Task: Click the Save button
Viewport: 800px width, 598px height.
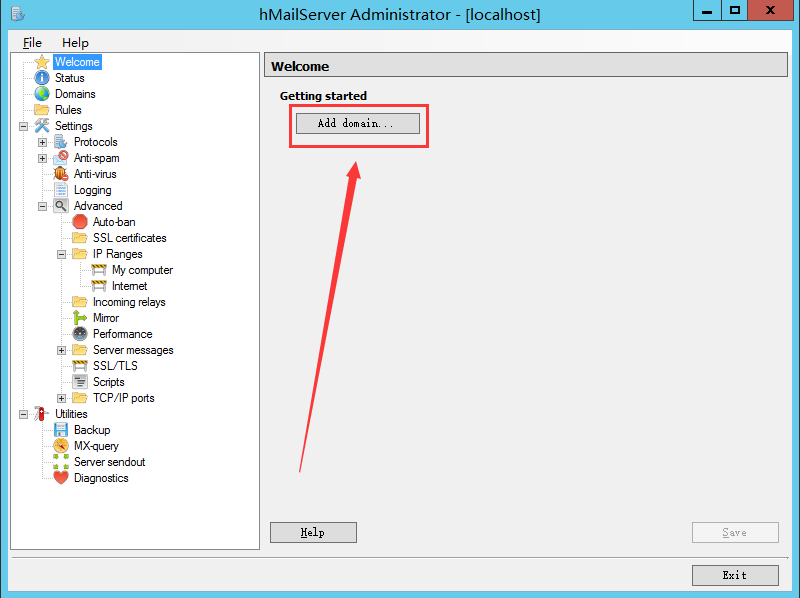Action: pos(735,532)
